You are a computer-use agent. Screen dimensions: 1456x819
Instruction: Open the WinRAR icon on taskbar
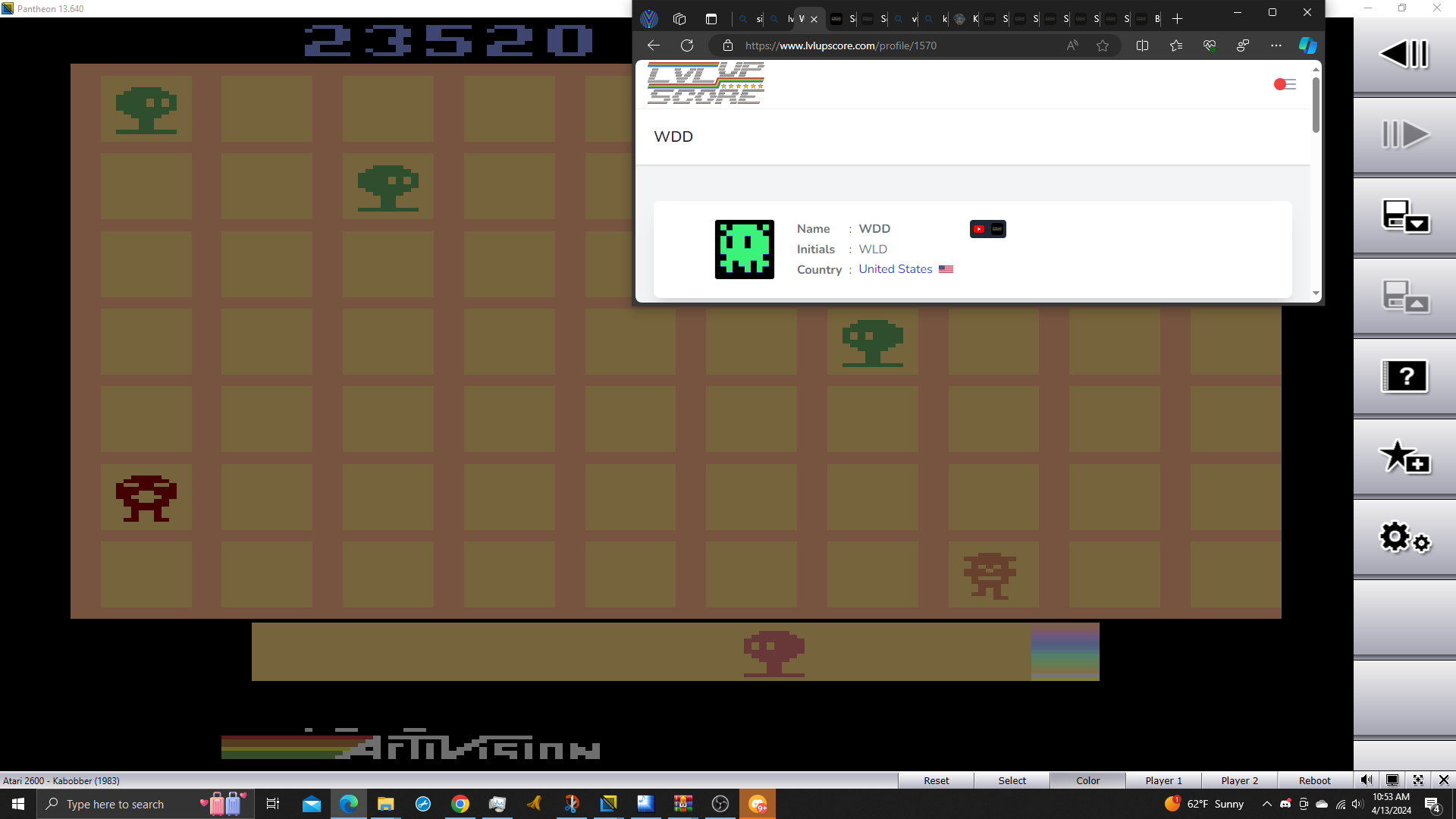(x=683, y=804)
